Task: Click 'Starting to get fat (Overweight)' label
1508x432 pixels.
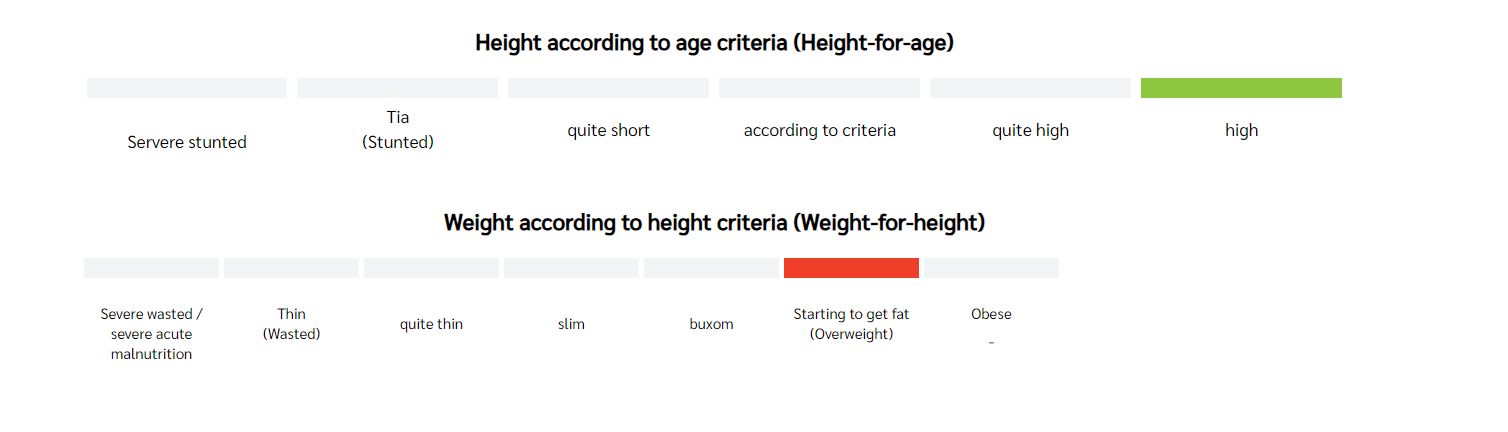Action: click(x=851, y=324)
